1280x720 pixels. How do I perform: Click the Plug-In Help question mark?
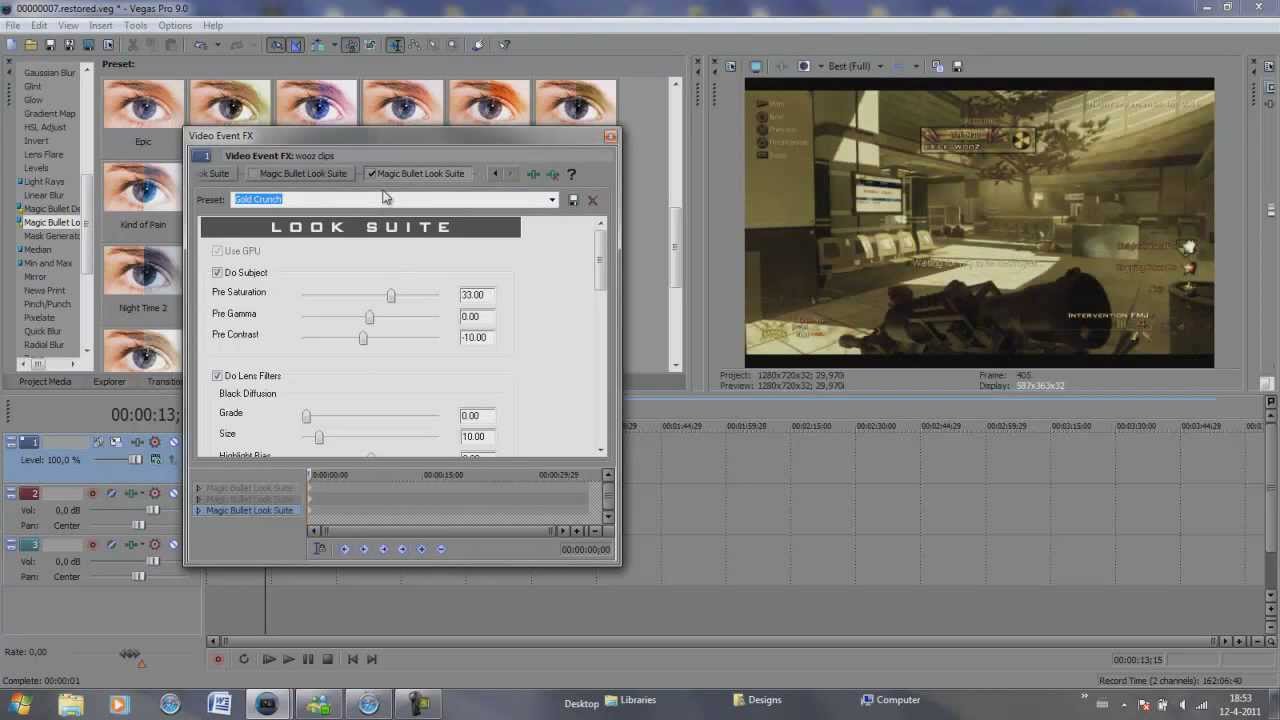(571, 174)
